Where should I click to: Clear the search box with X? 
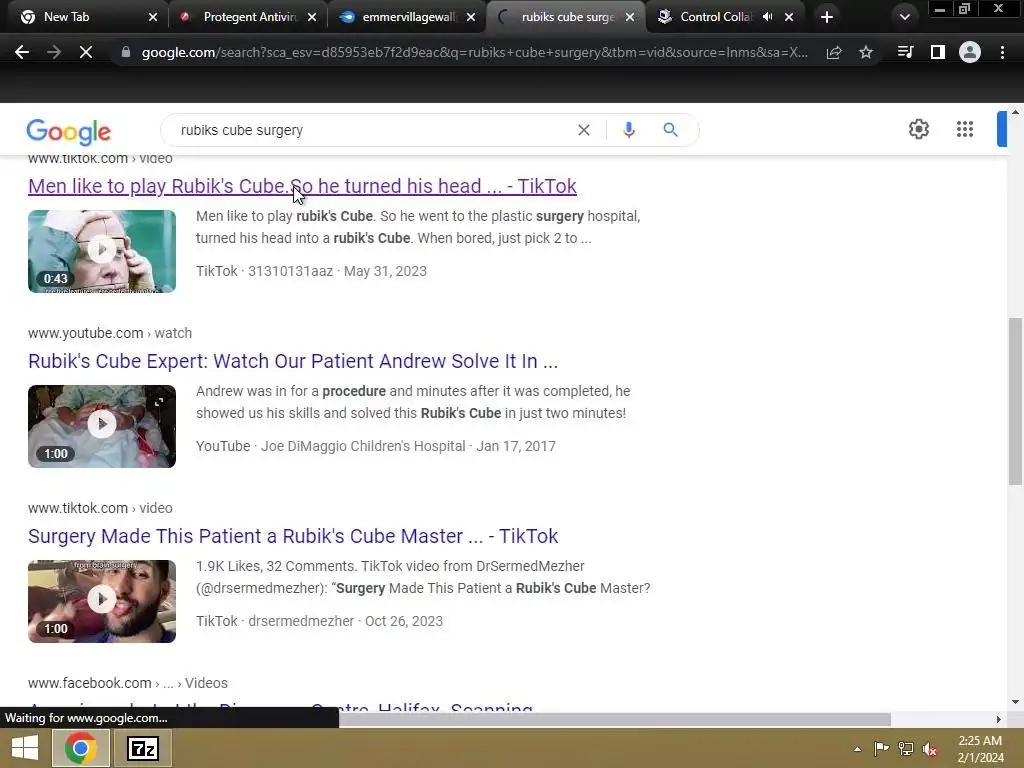coord(584,130)
